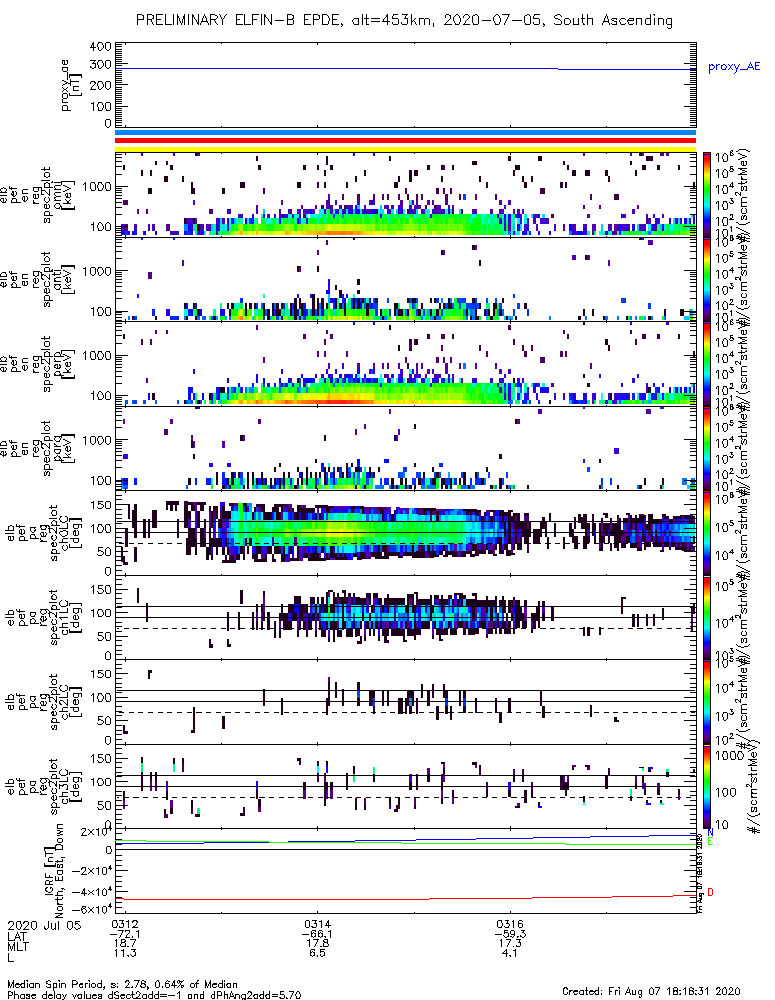Click the latitude value "-72.1"
The width and height of the screenshot is (775, 1000).
pos(124,934)
